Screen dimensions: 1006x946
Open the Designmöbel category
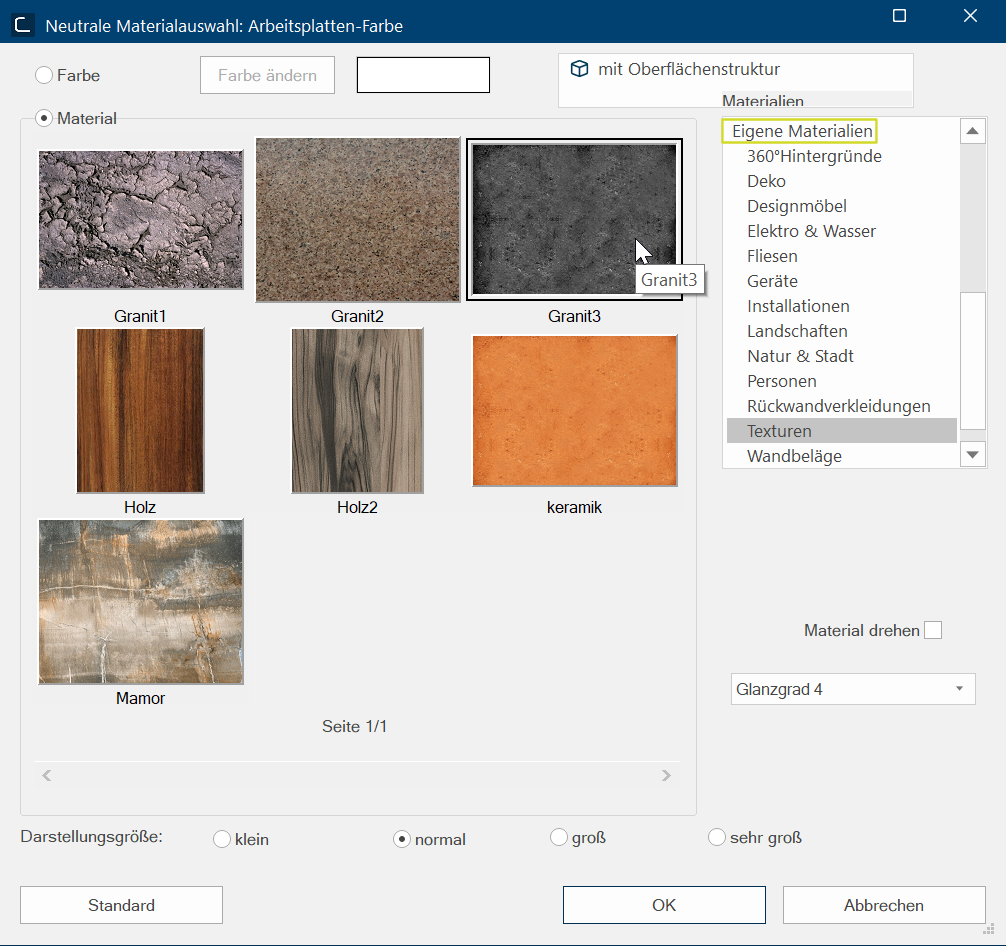click(x=797, y=206)
